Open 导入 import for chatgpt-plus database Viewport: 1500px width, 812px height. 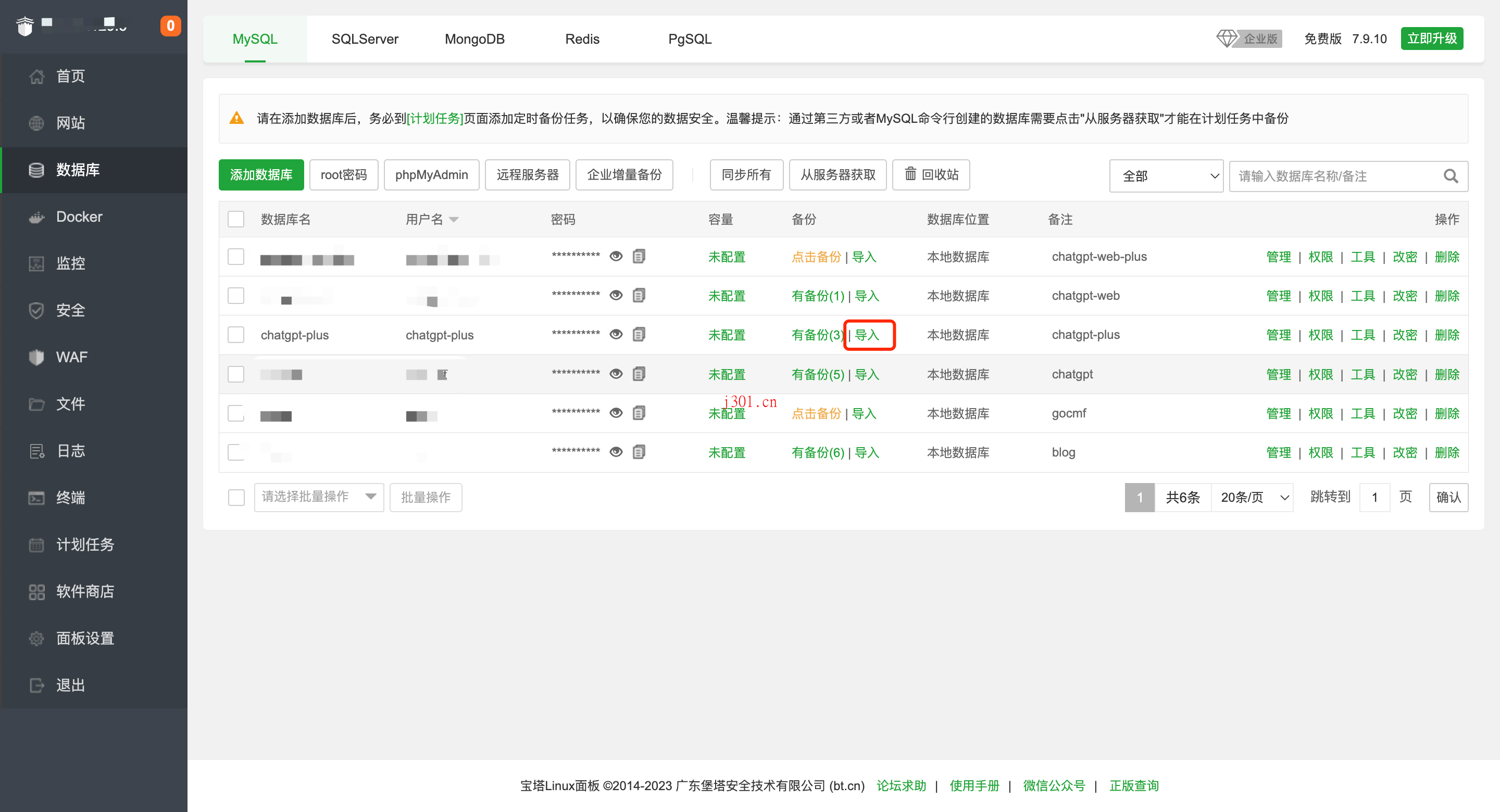[x=868, y=335]
